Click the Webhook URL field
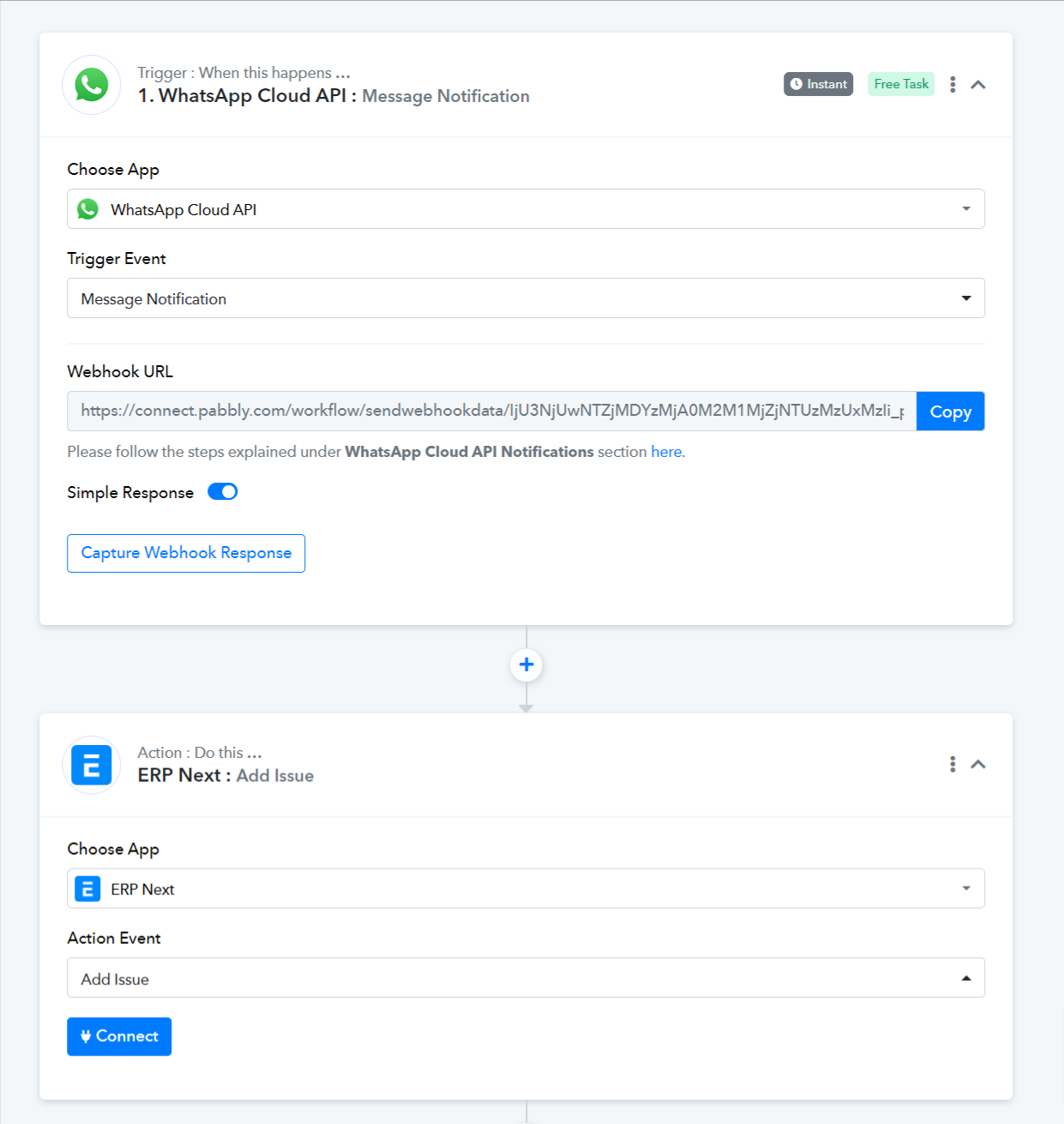The height and width of the screenshot is (1124, 1064). click(492, 411)
